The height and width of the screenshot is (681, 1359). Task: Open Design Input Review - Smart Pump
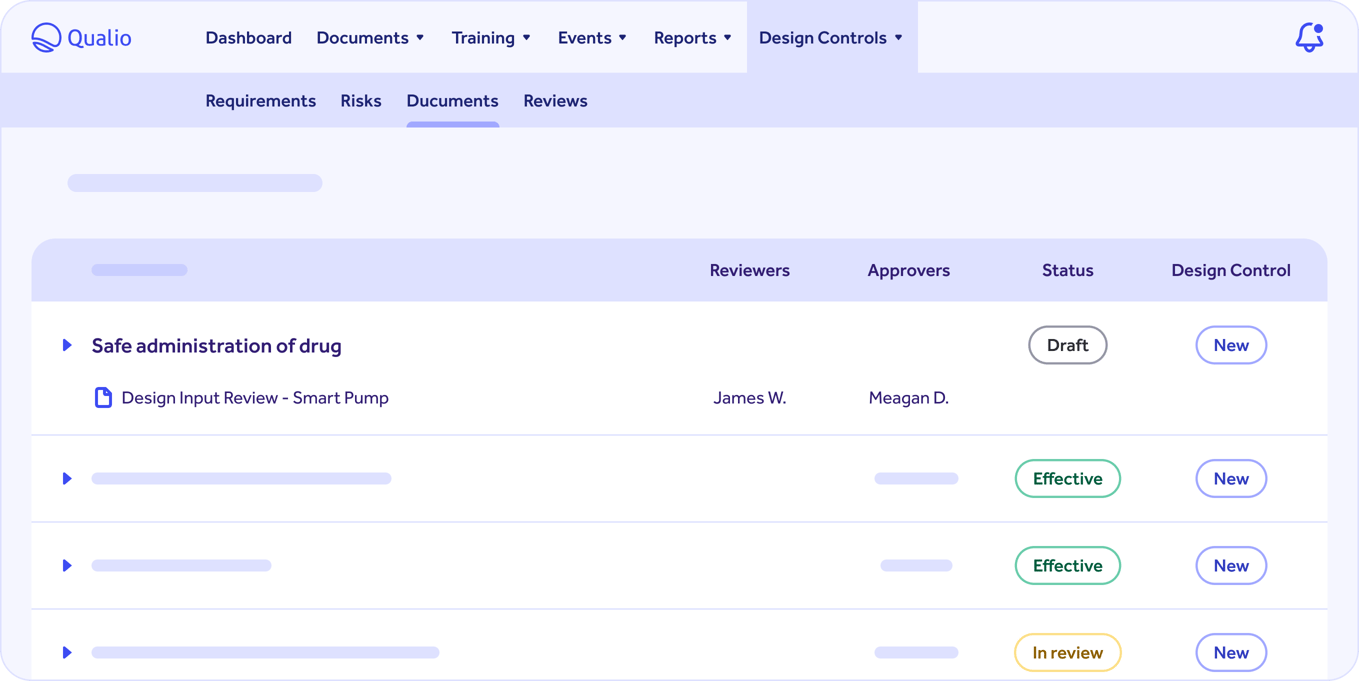coord(255,397)
